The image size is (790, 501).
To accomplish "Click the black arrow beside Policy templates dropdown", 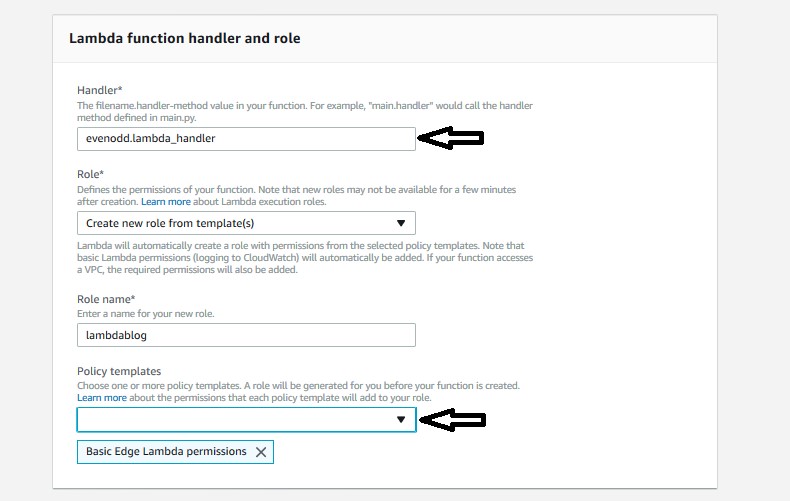I will pyautogui.click(x=452, y=419).
